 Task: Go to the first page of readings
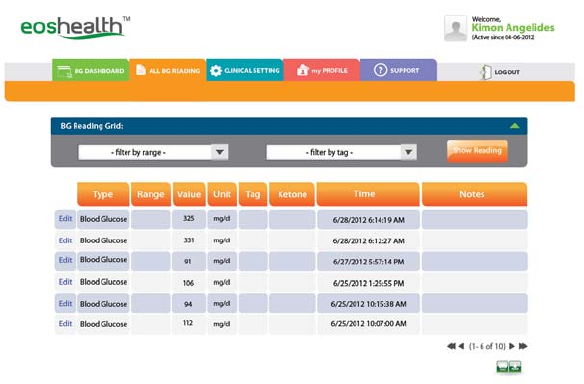coord(451,346)
